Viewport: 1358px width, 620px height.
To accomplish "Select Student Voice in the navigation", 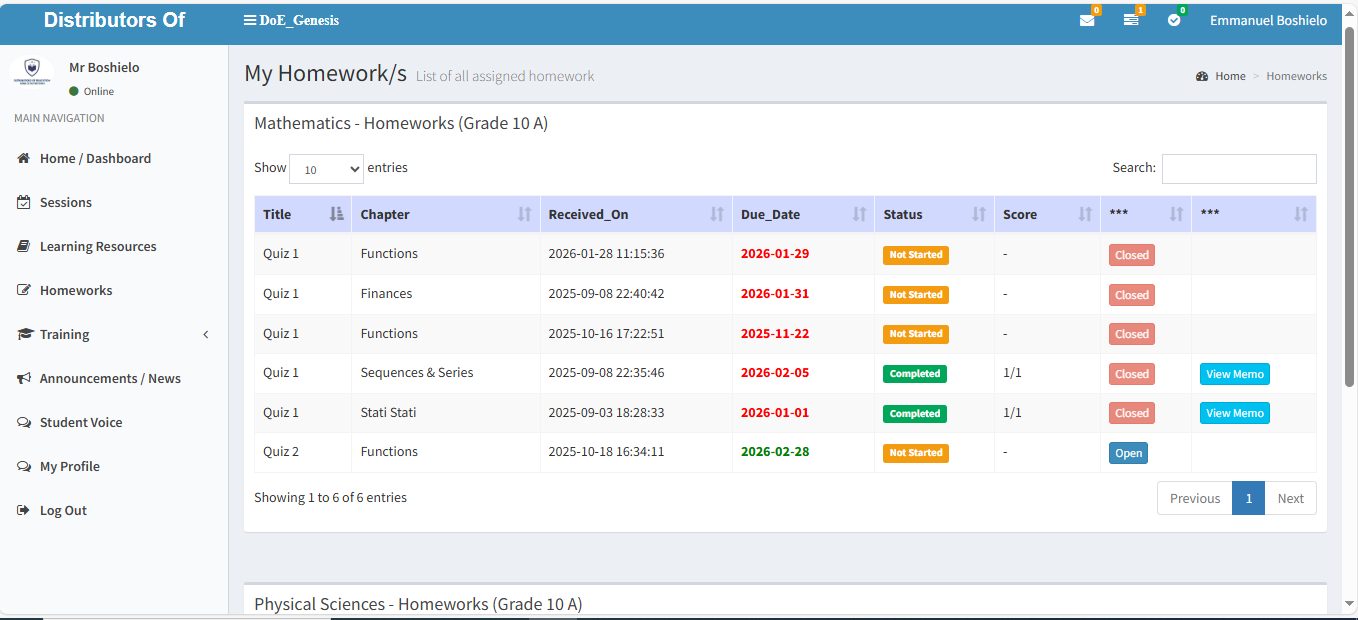I will click(x=80, y=422).
